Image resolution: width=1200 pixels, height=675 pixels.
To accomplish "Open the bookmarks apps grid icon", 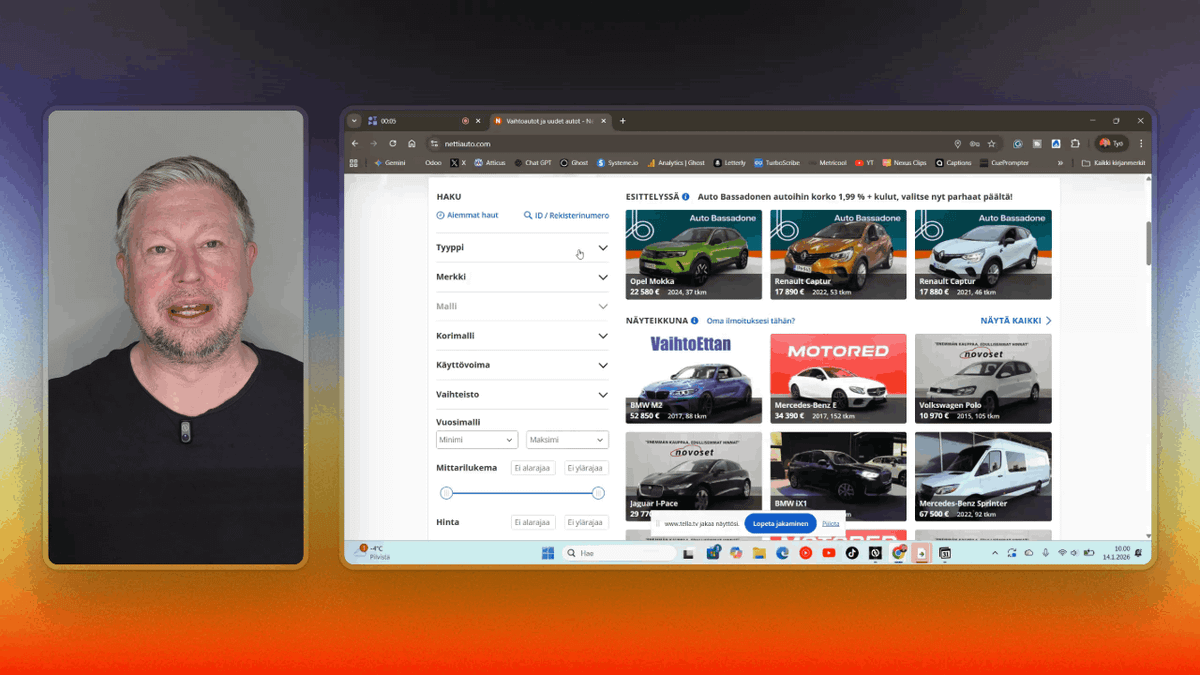I will [x=354, y=163].
